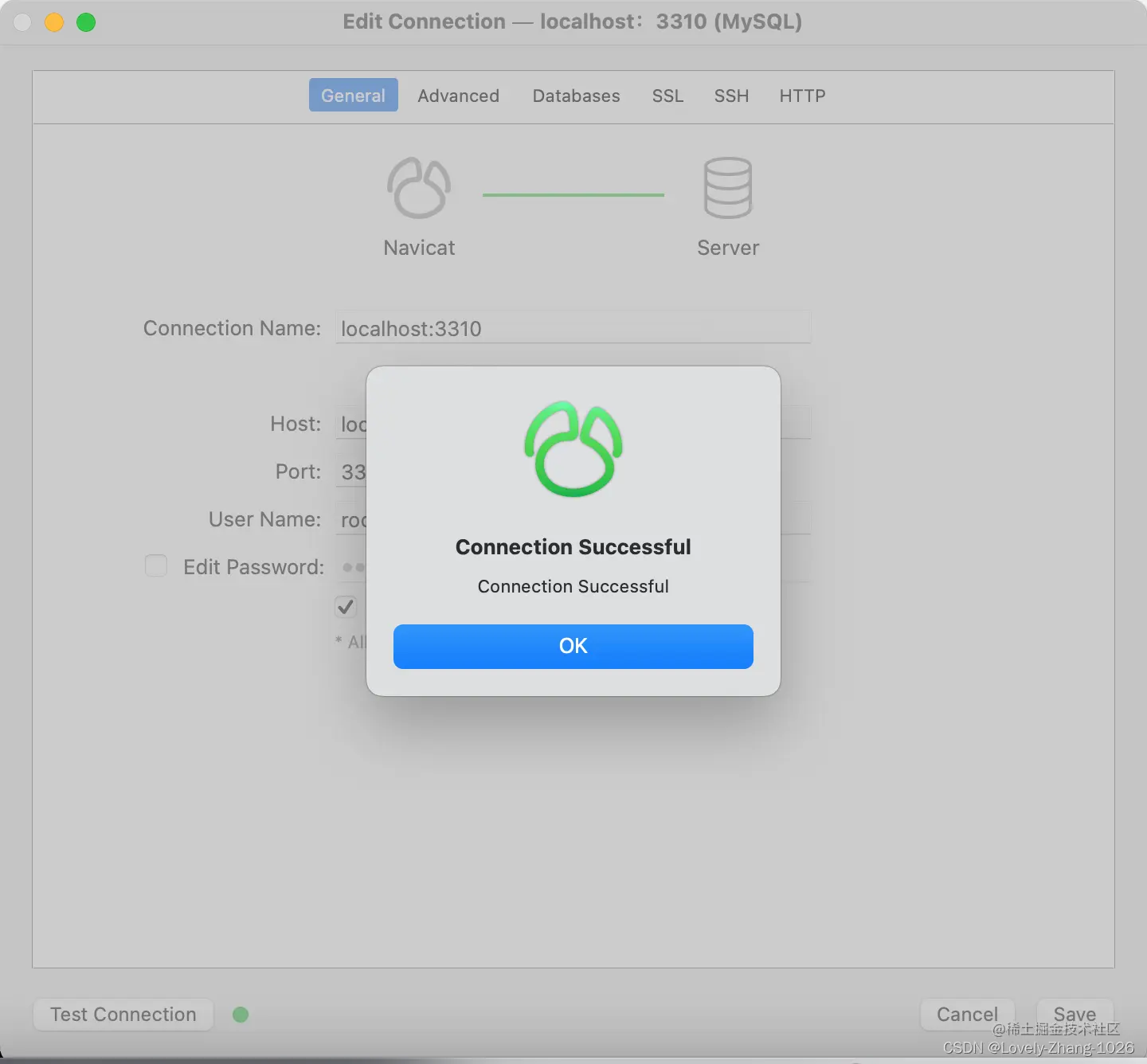Switch to the Advanced tab

coord(459,96)
